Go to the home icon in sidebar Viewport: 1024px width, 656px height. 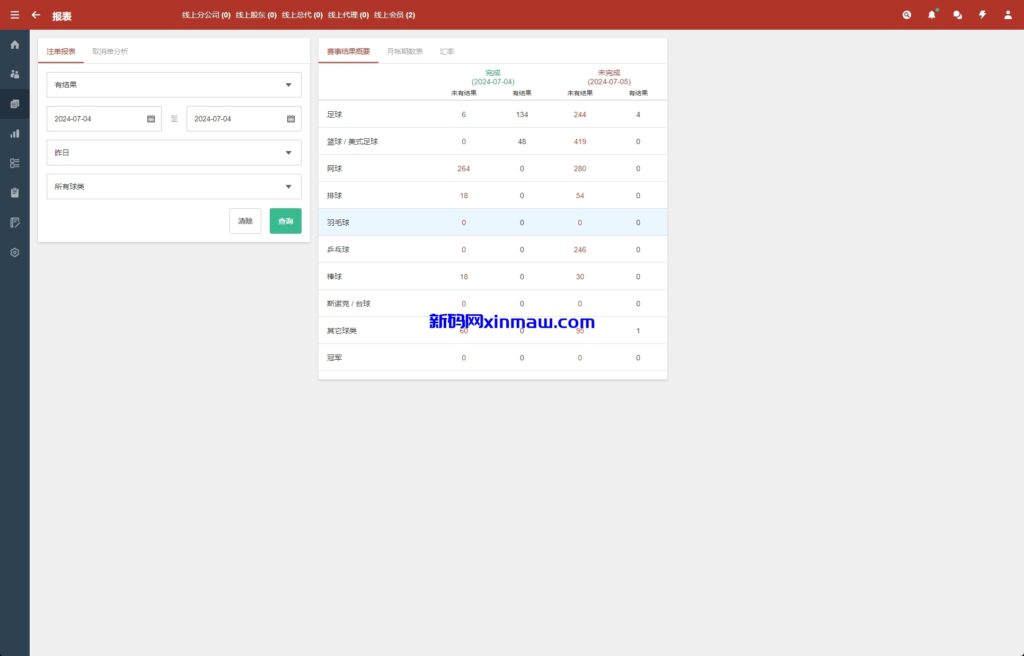[14, 45]
